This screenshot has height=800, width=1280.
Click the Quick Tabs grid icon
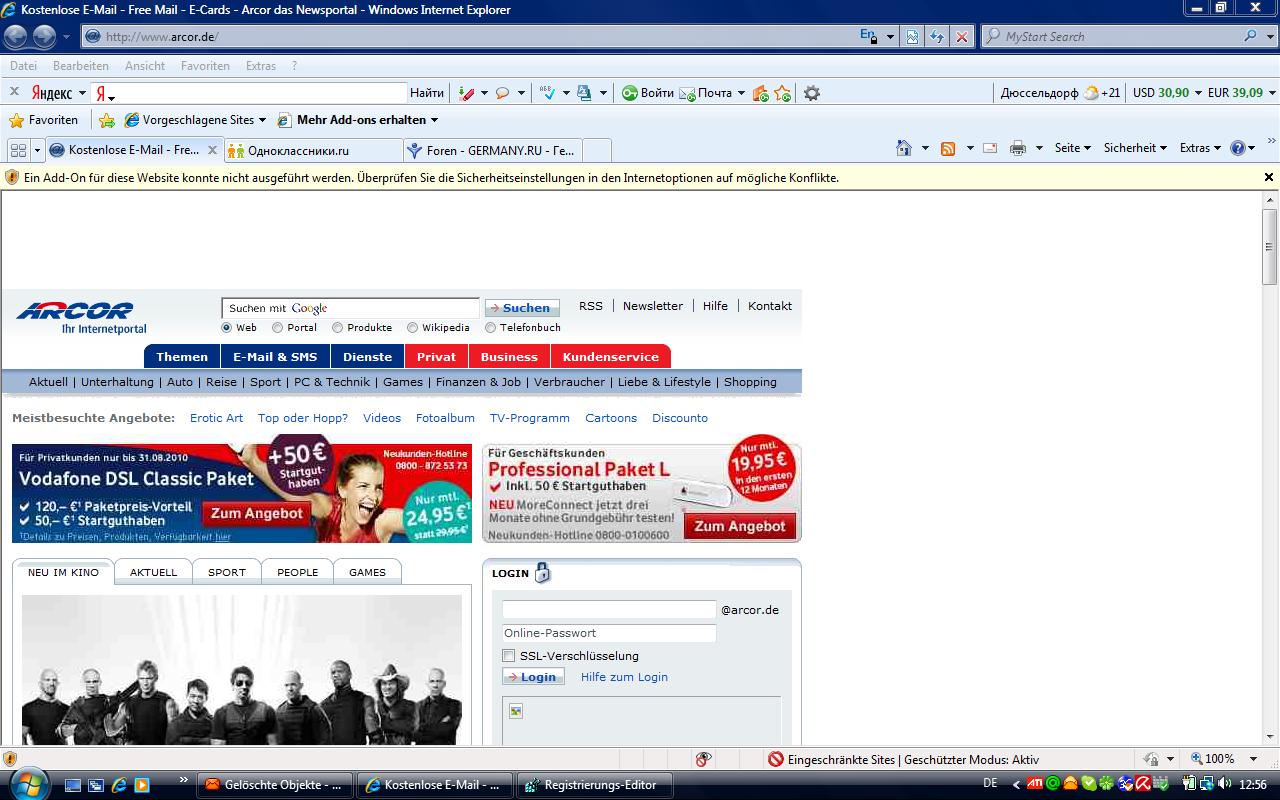click(18, 150)
